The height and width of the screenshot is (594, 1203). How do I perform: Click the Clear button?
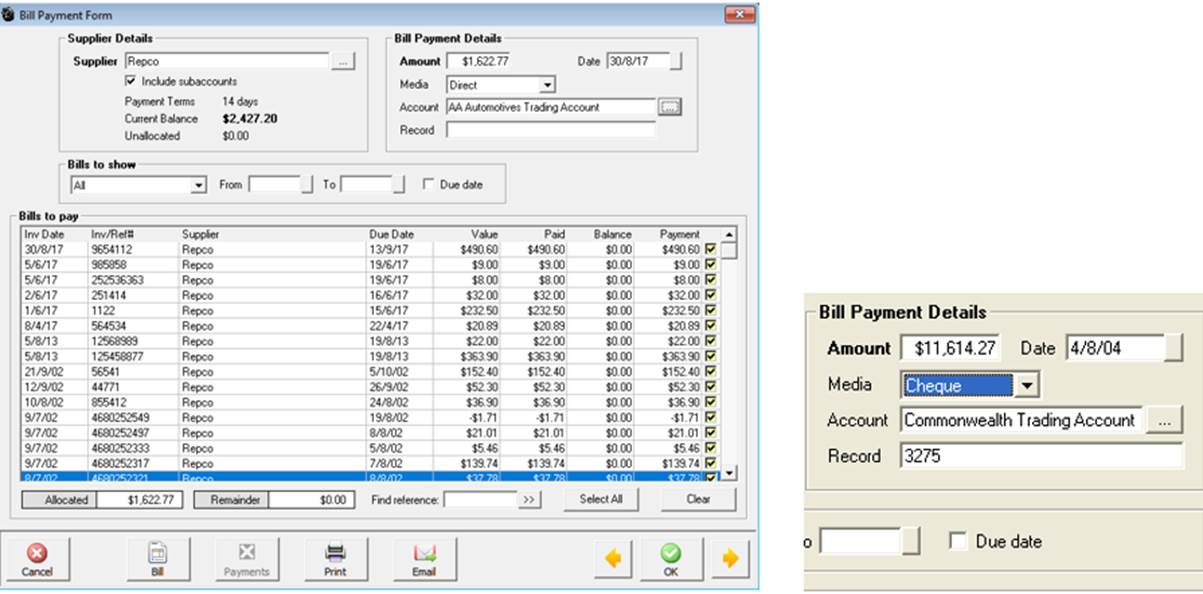click(698, 499)
